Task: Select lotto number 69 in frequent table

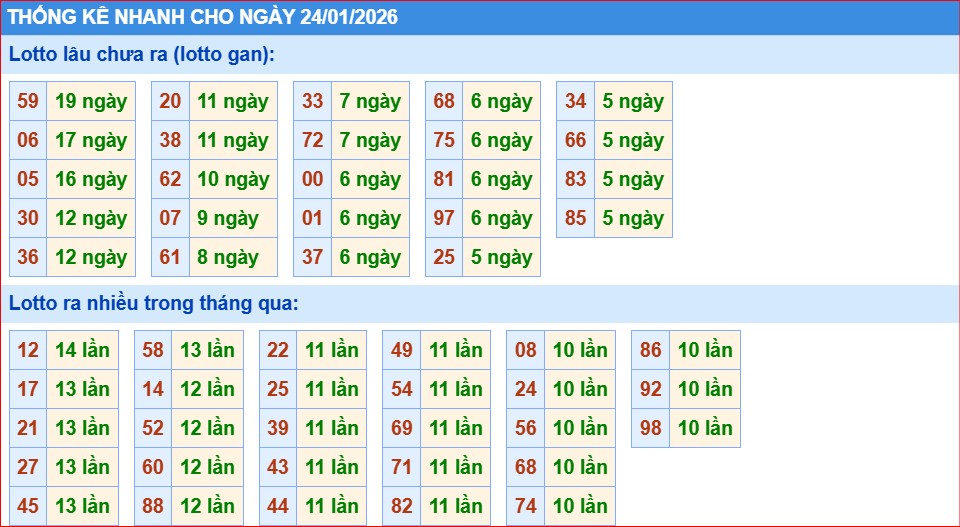Action: pyautogui.click(x=402, y=428)
